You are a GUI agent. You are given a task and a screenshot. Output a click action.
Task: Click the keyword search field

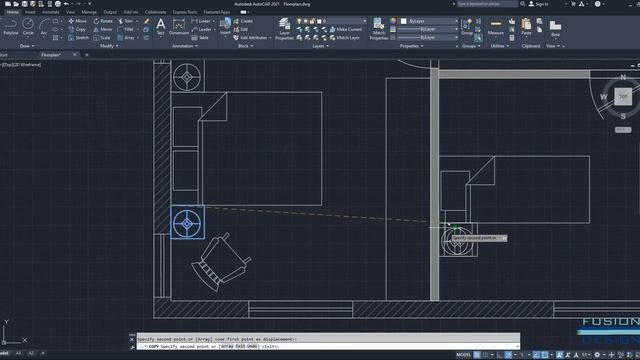487,4
